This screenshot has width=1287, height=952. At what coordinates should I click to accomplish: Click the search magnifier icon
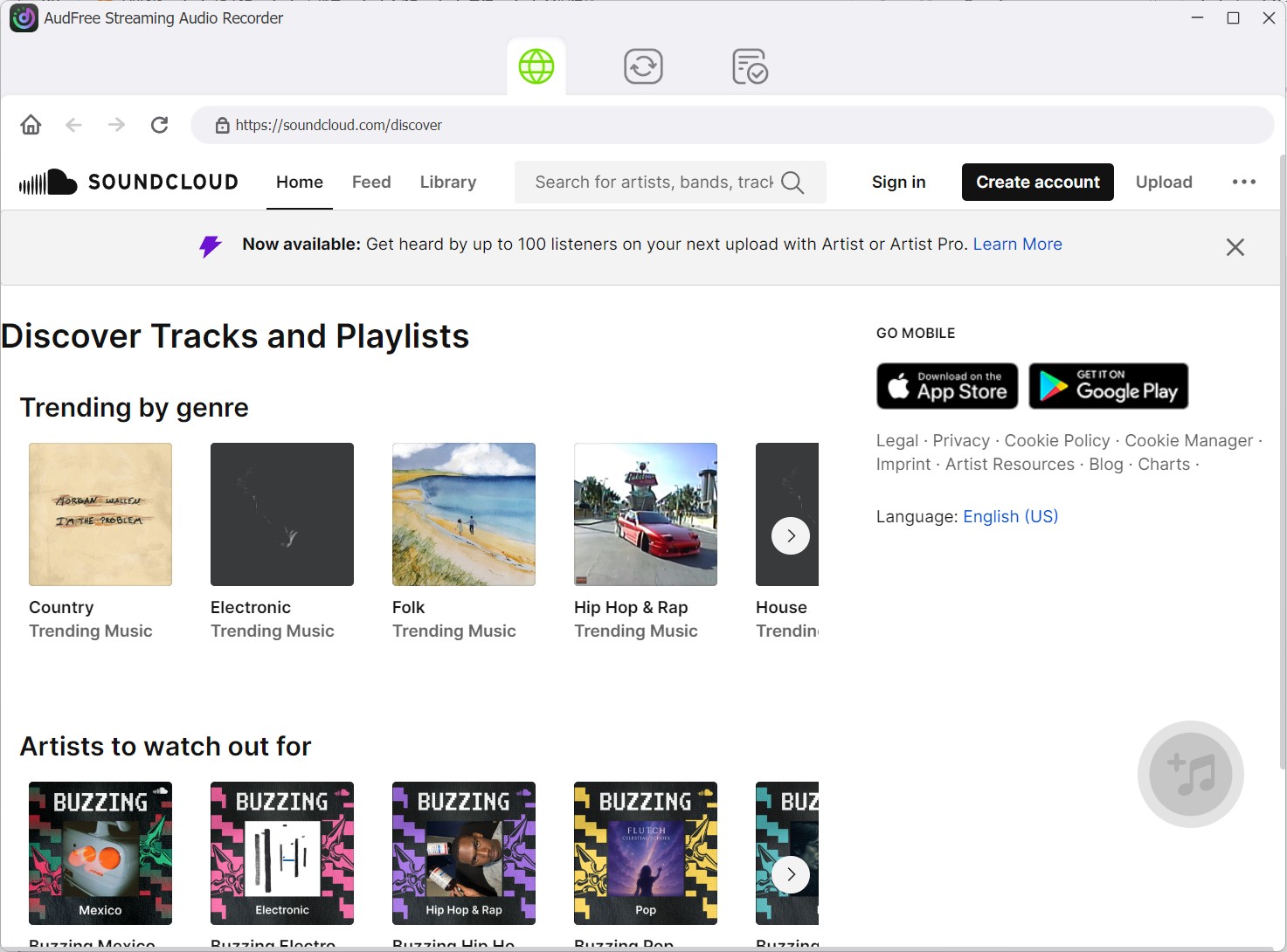[792, 182]
